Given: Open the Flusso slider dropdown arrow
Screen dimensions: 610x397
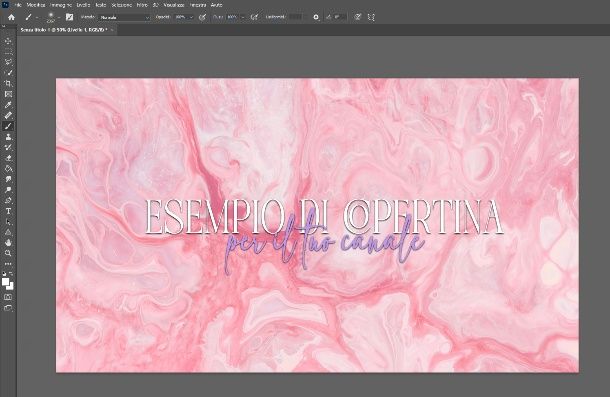Looking at the screenshot, I should pyautogui.click(x=243, y=18).
